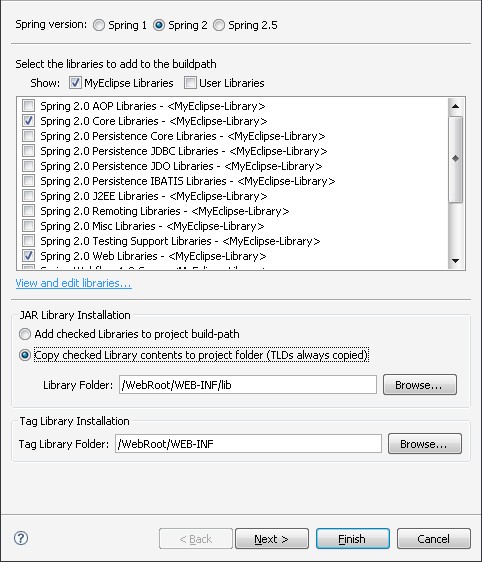
Task: Click scroll down arrow in libraries list
Action: 455,261
